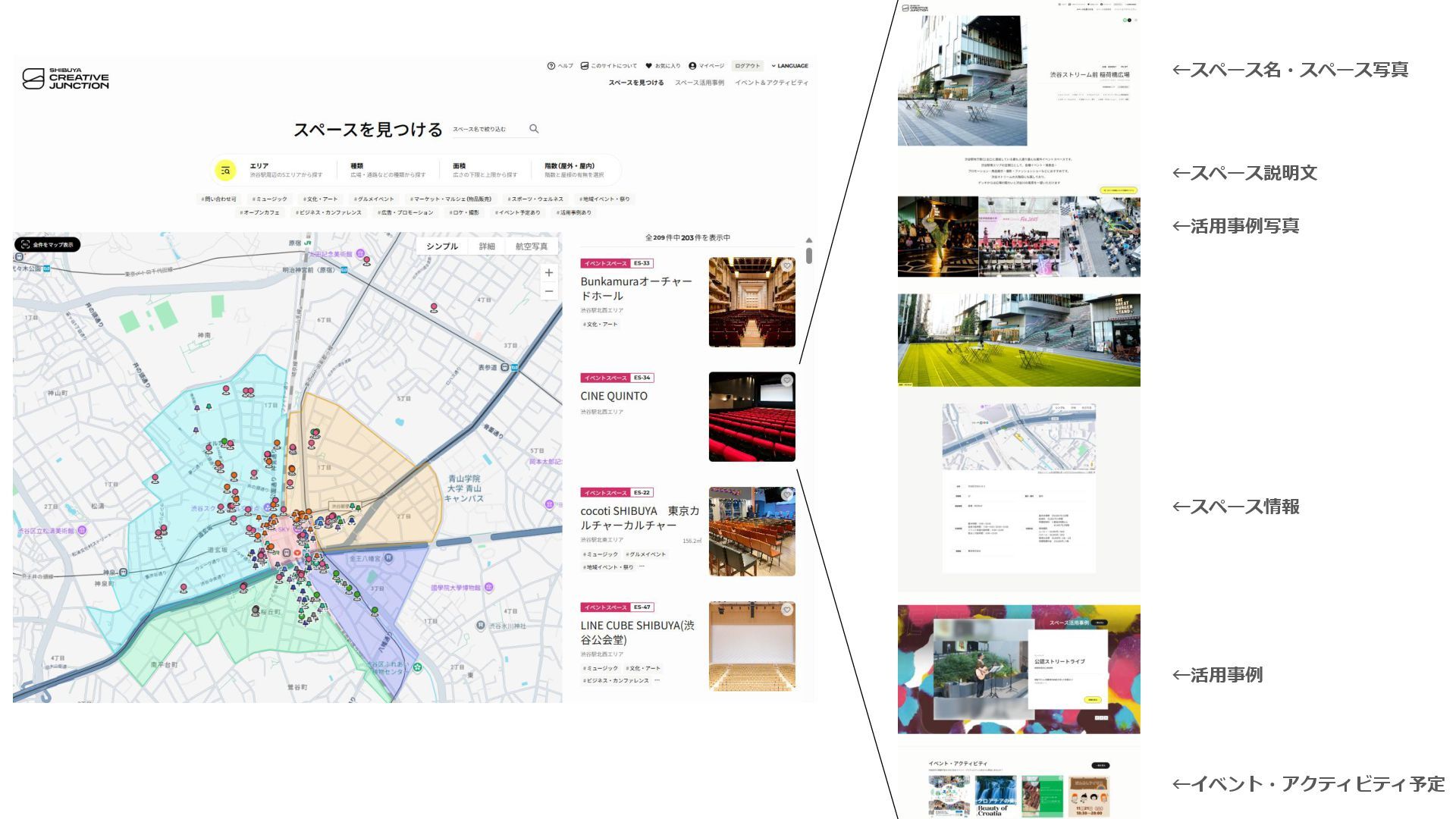Zoom in the map with plus button
The image size is (1456, 819).
(x=549, y=273)
